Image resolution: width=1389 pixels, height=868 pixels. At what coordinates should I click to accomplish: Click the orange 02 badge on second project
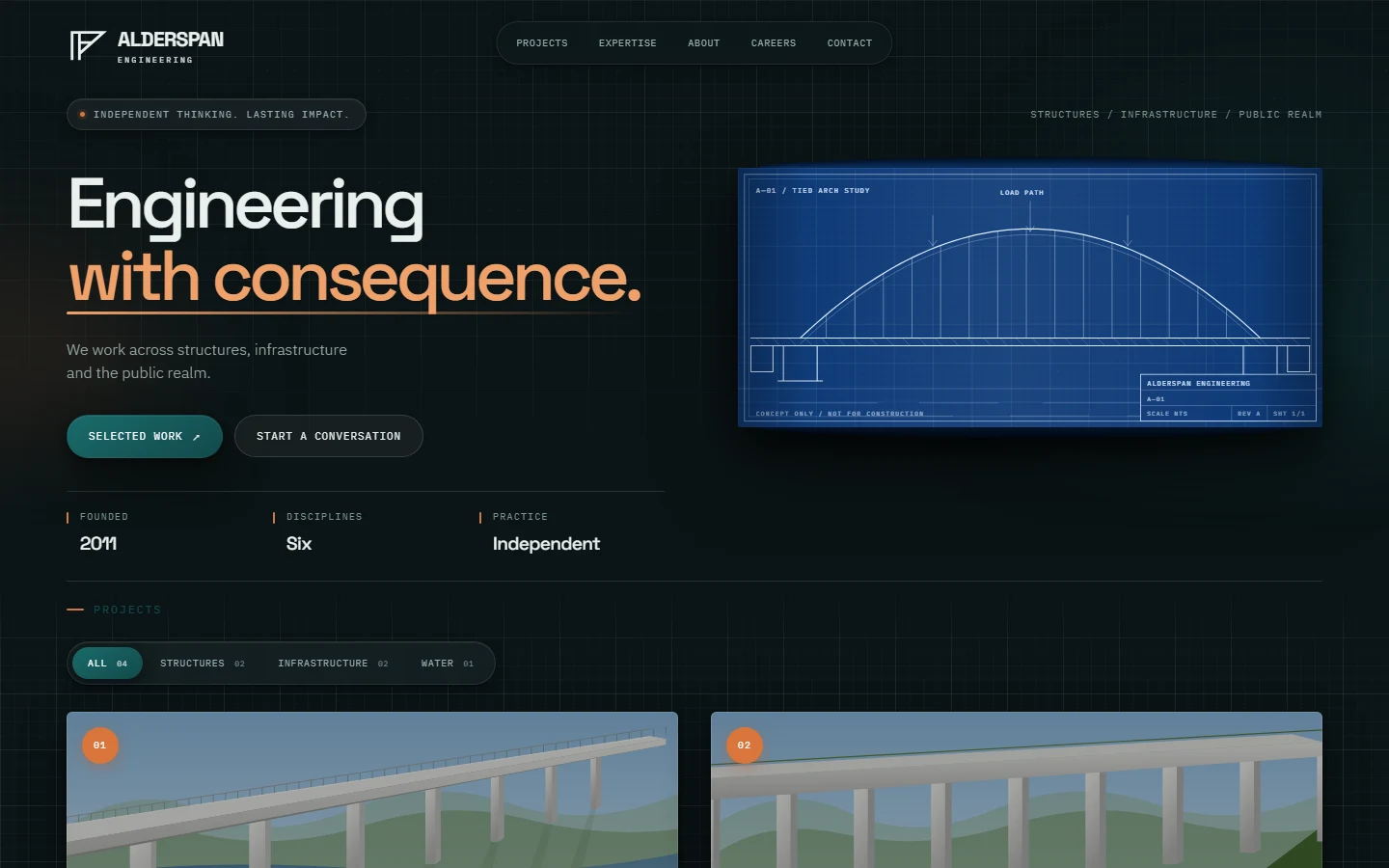(745, 746)
